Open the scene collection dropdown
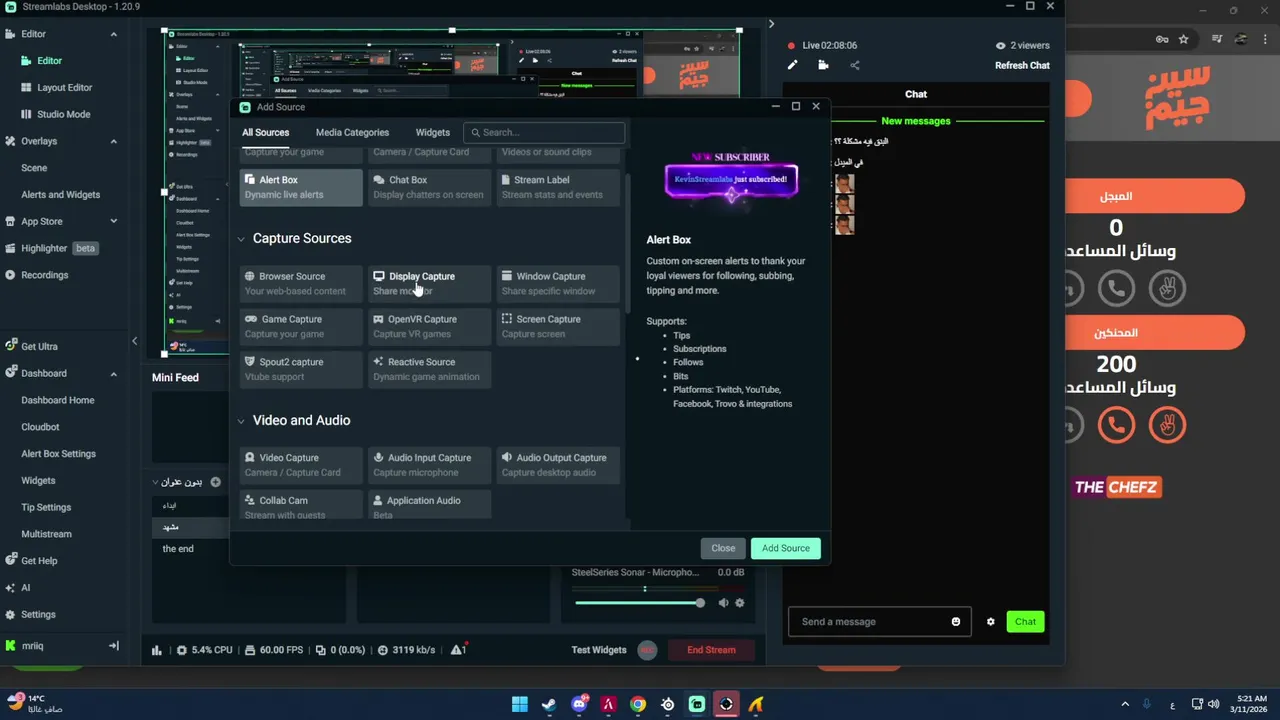The height and width of the screenshot is (720, 1280). tap(180, 482)
